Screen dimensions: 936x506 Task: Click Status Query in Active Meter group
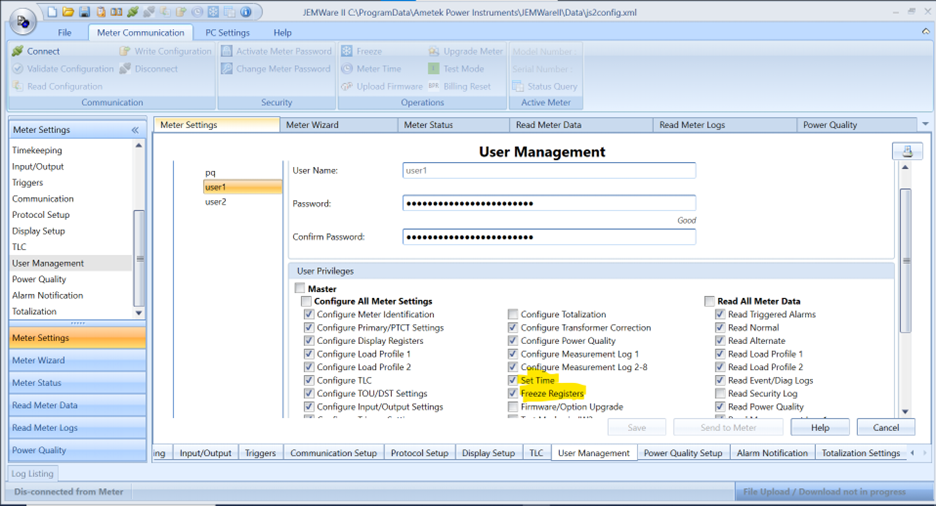tap(545, 87)
